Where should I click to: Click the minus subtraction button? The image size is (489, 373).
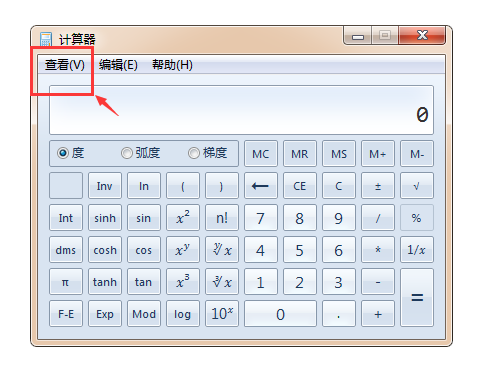(x=378, y=282)
